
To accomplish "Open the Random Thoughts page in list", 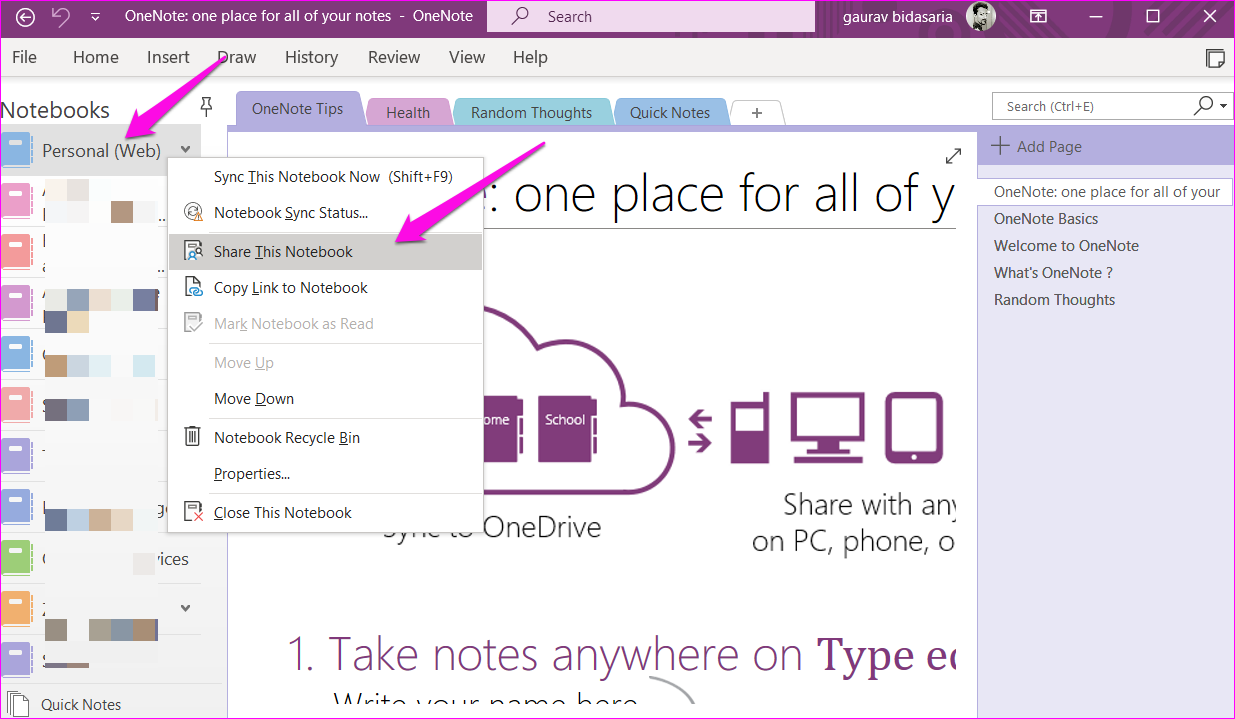I will [x=1054, y=300].
